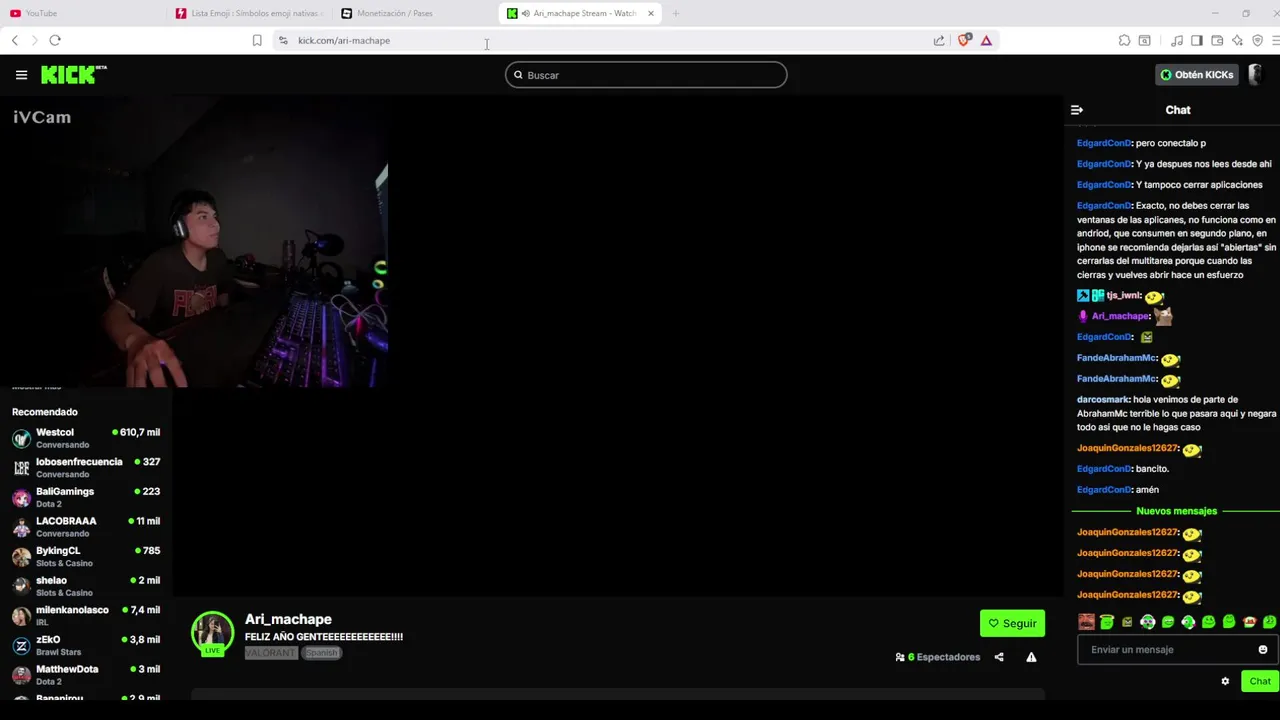Open the VALORANT category tag
This screenshot has width=1280, height=720.
tap(271, 653)
